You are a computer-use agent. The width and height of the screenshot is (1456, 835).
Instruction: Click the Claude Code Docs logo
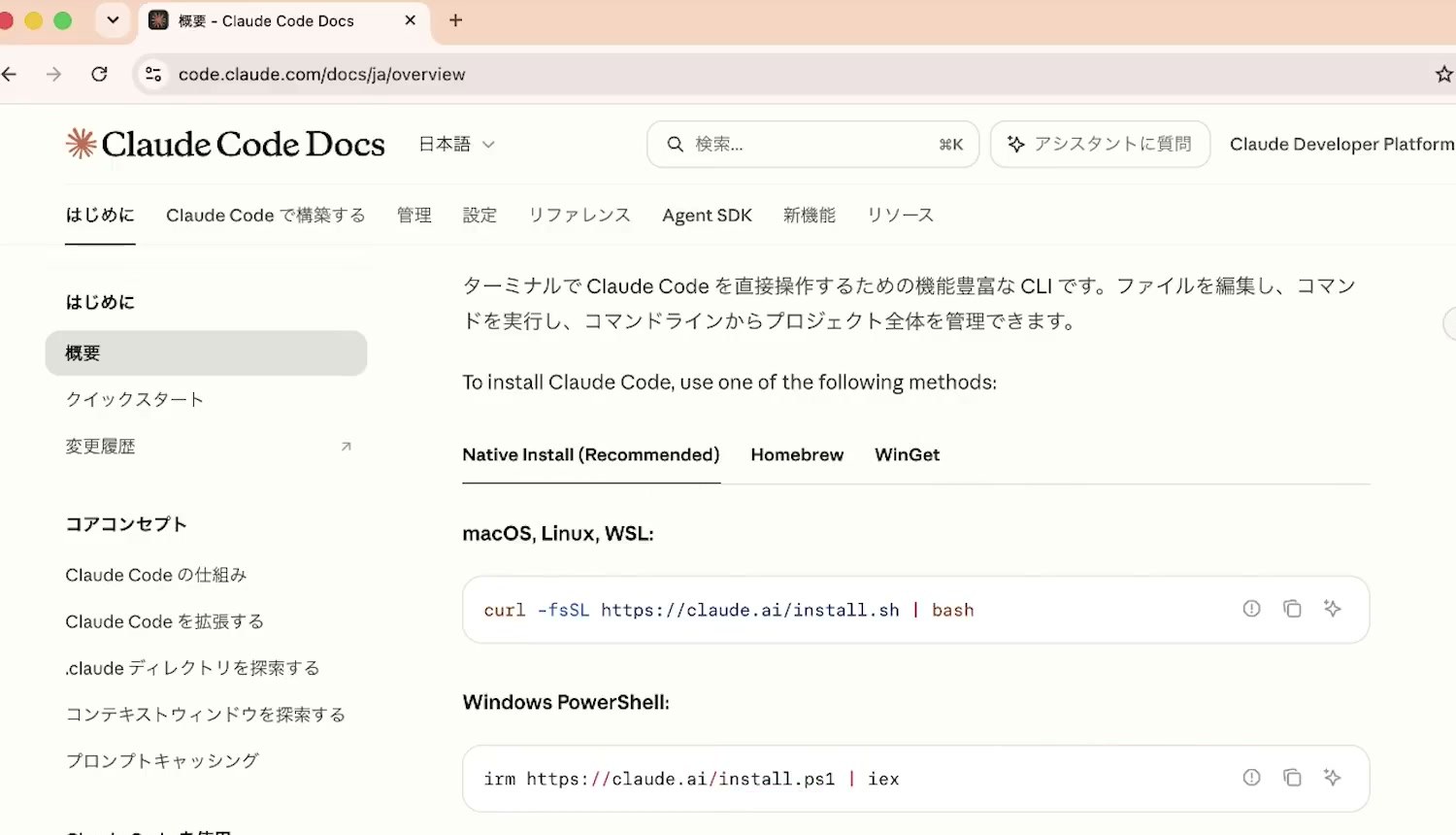click(x=225, y=144)
